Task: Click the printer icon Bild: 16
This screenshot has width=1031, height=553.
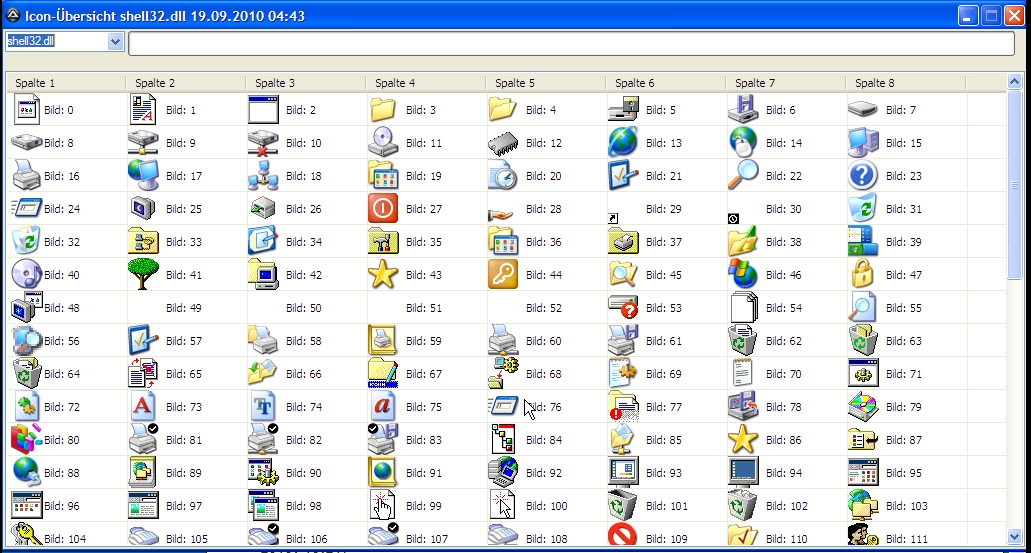Action: [25, 176]
